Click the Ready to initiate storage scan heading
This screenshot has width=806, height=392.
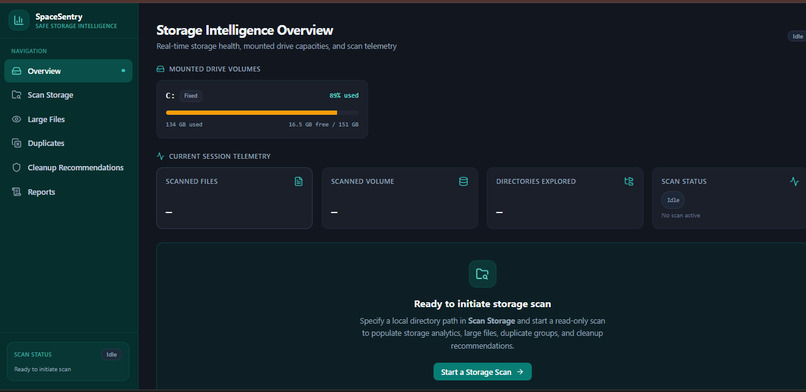(x=483, y=304)
